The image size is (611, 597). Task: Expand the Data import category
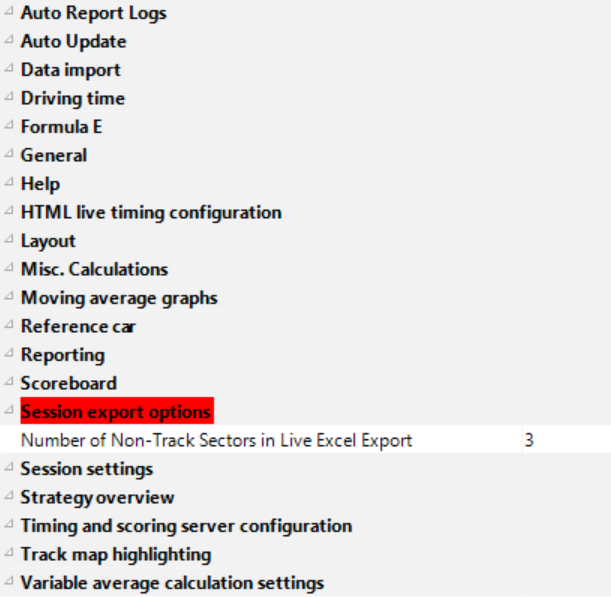pyautogui.click(x=9, y=71)
